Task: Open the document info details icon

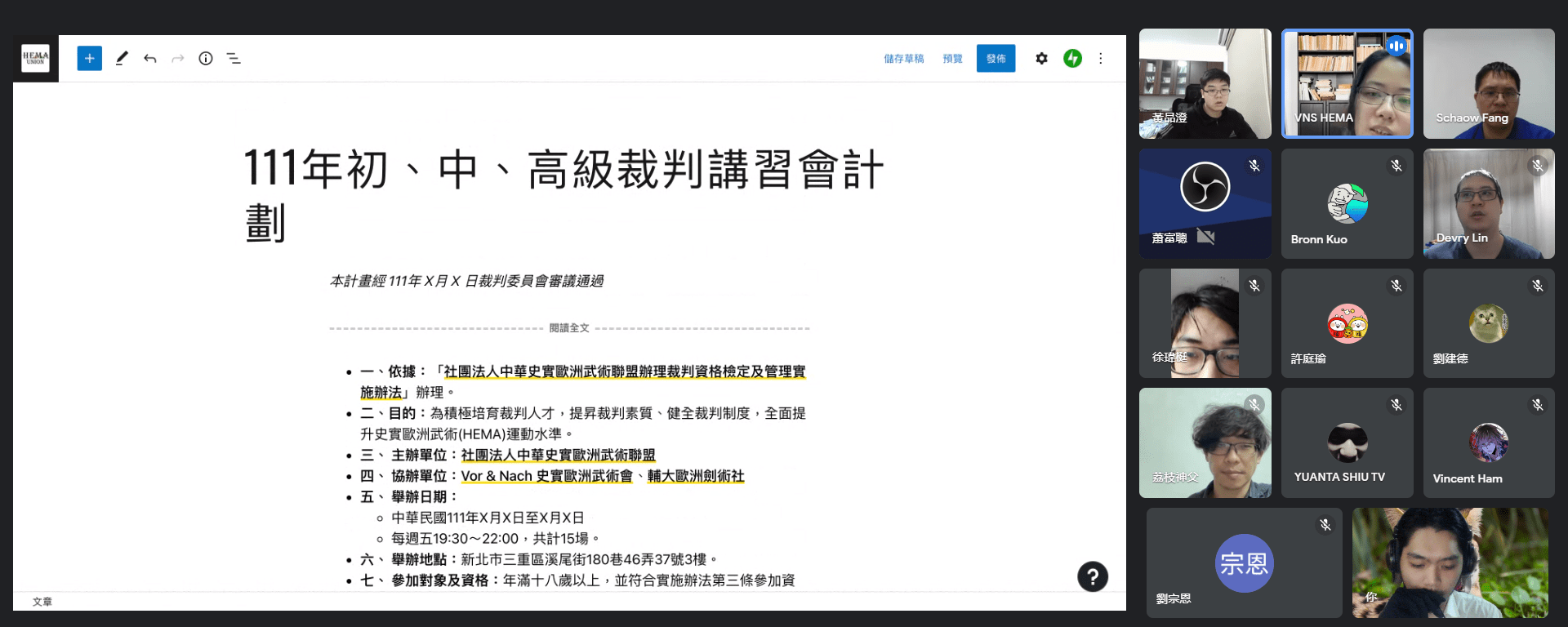Action: (206, 59)
